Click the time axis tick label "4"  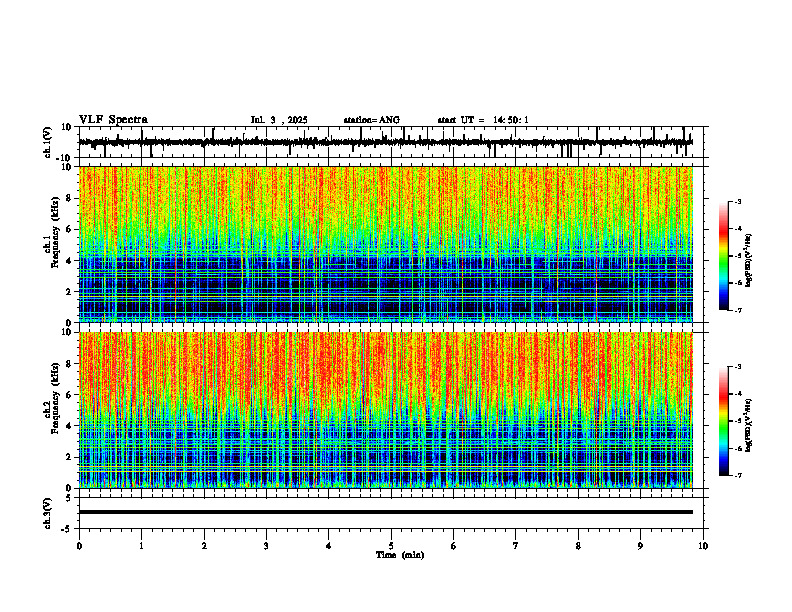pyautogui.click(x=329, y=546)
